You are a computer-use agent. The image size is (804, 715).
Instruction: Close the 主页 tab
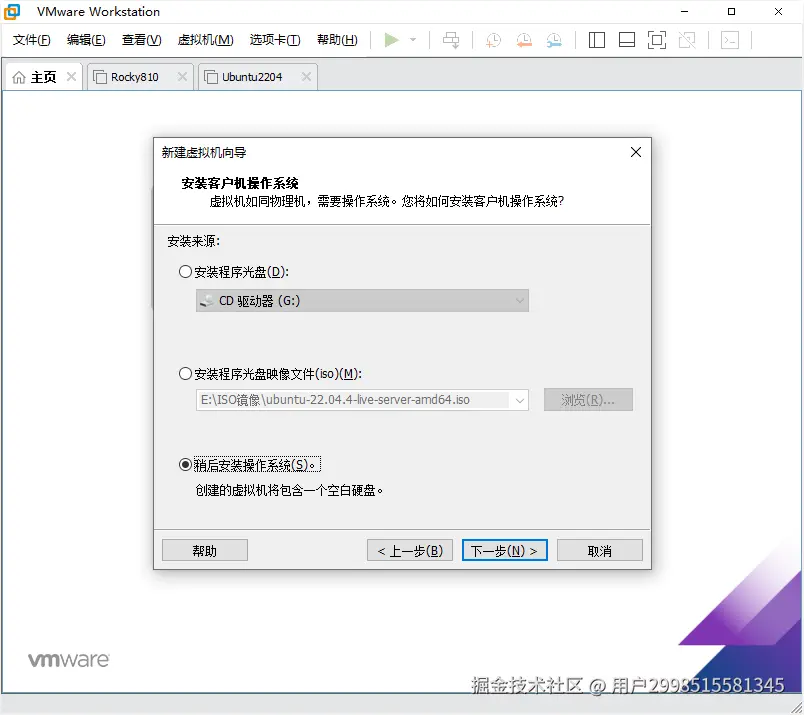coord(71,77)
